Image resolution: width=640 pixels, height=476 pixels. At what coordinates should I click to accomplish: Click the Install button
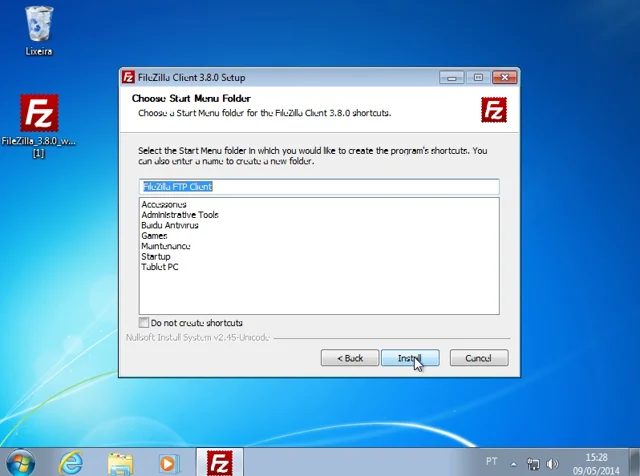pos(410,358)
